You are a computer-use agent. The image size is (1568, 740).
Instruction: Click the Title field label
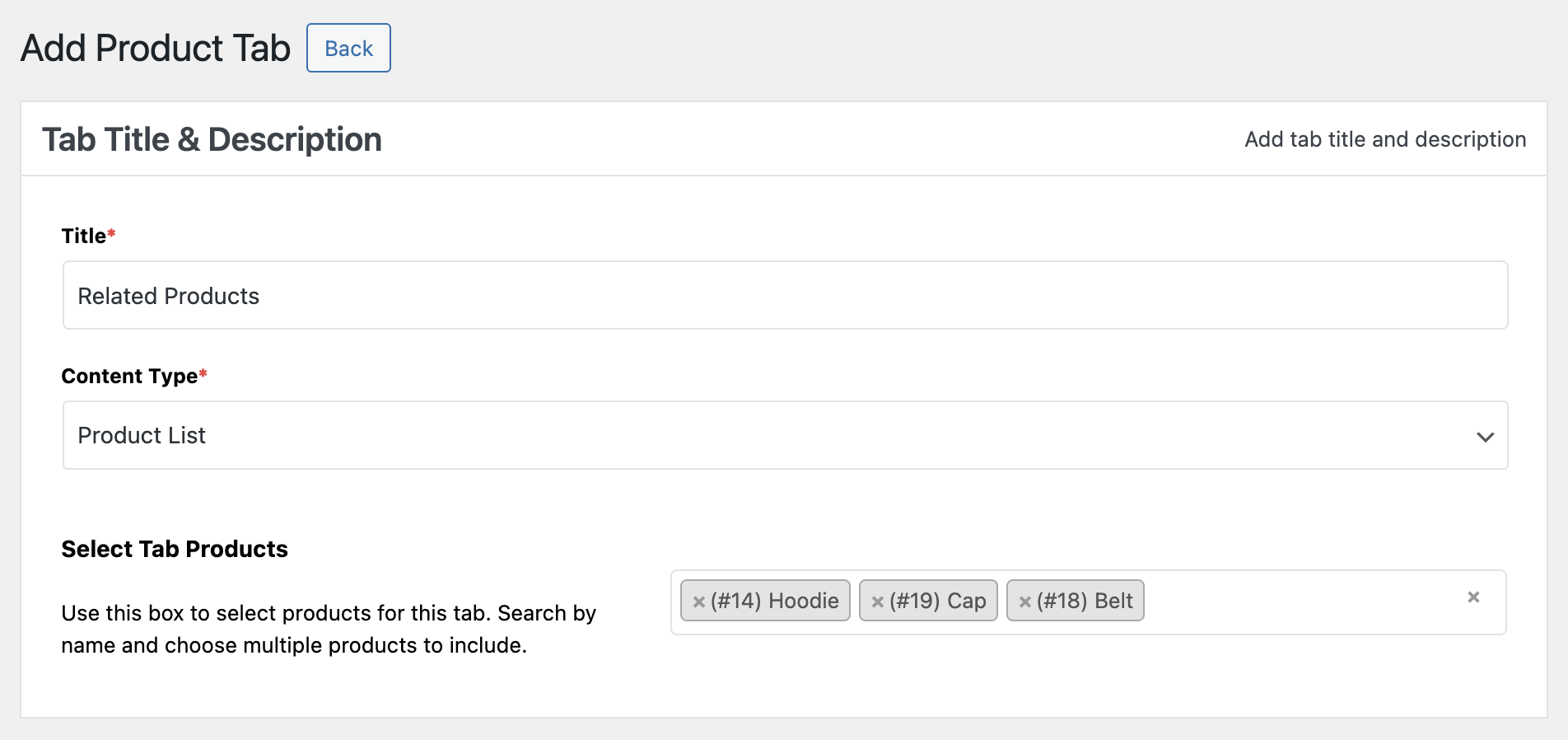[84, 237]
